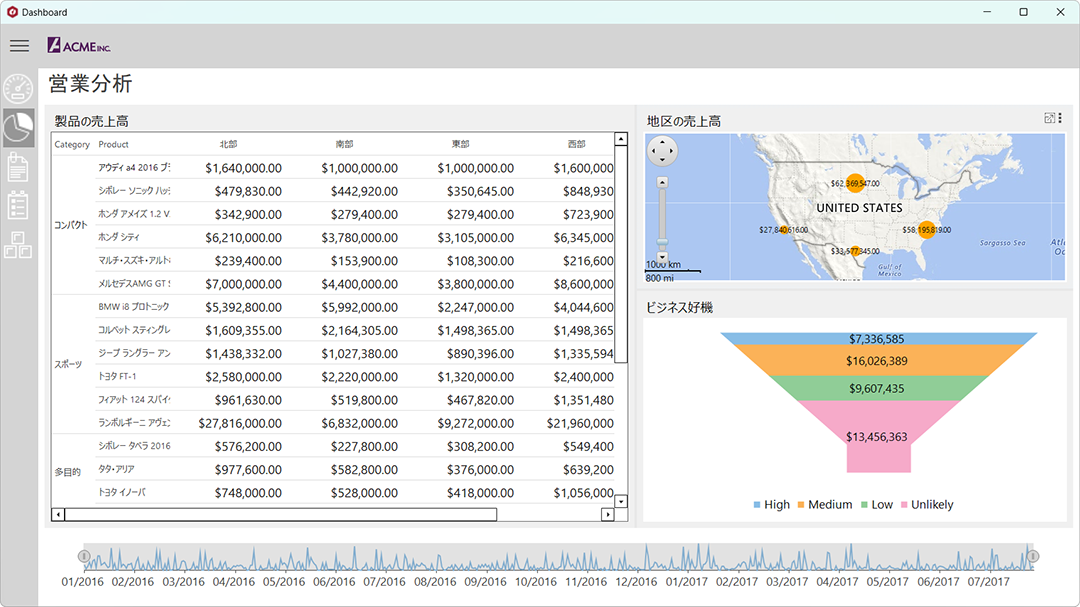
Task: Toggle the Unlikely legend item
Action: pyautogui.click(x=927, y=504)
